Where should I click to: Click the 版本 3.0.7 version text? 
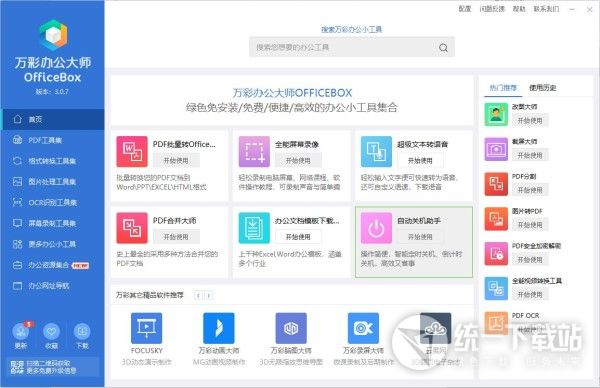[x=52, y=92]
